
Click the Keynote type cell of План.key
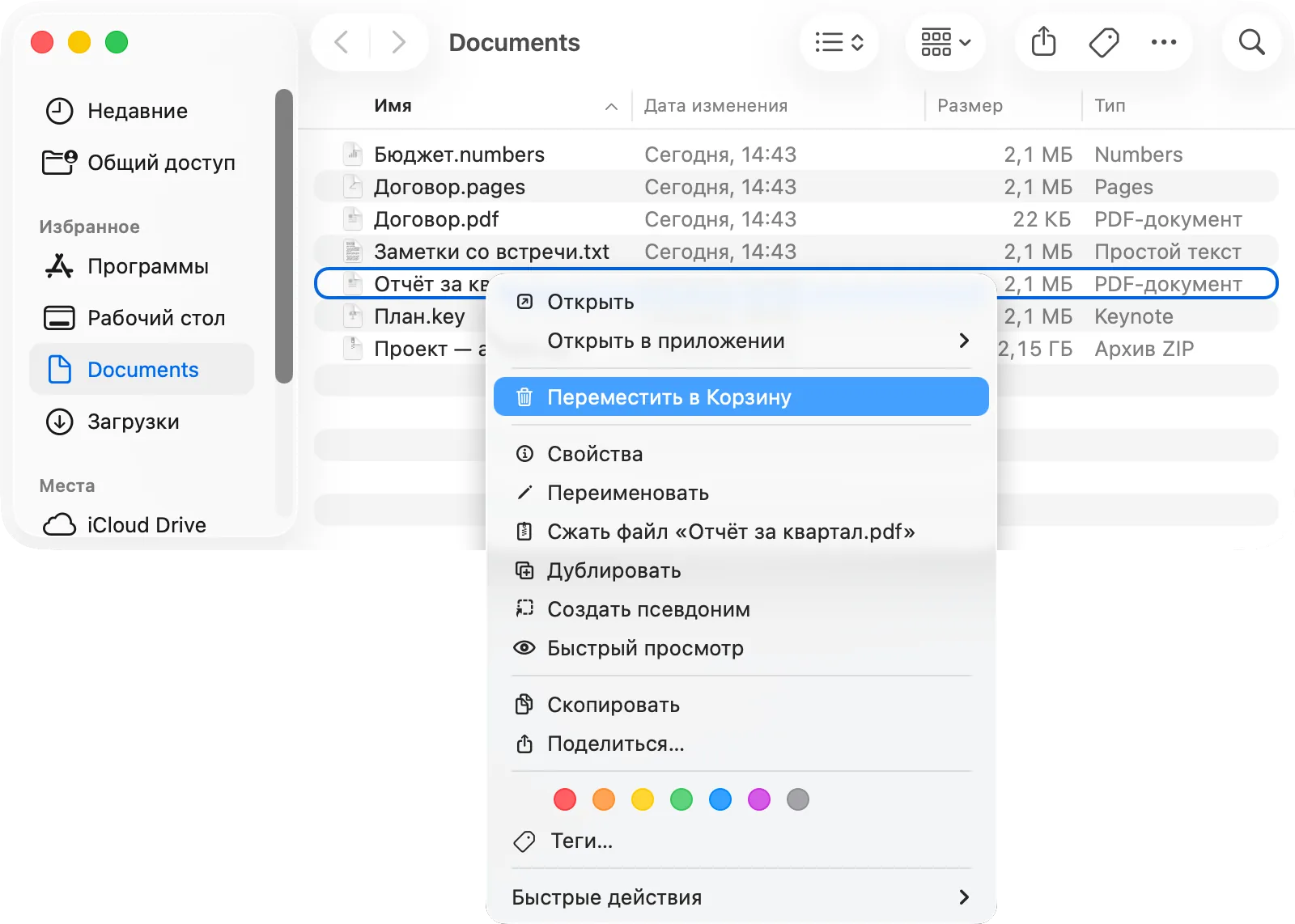tap(1134, 316)
